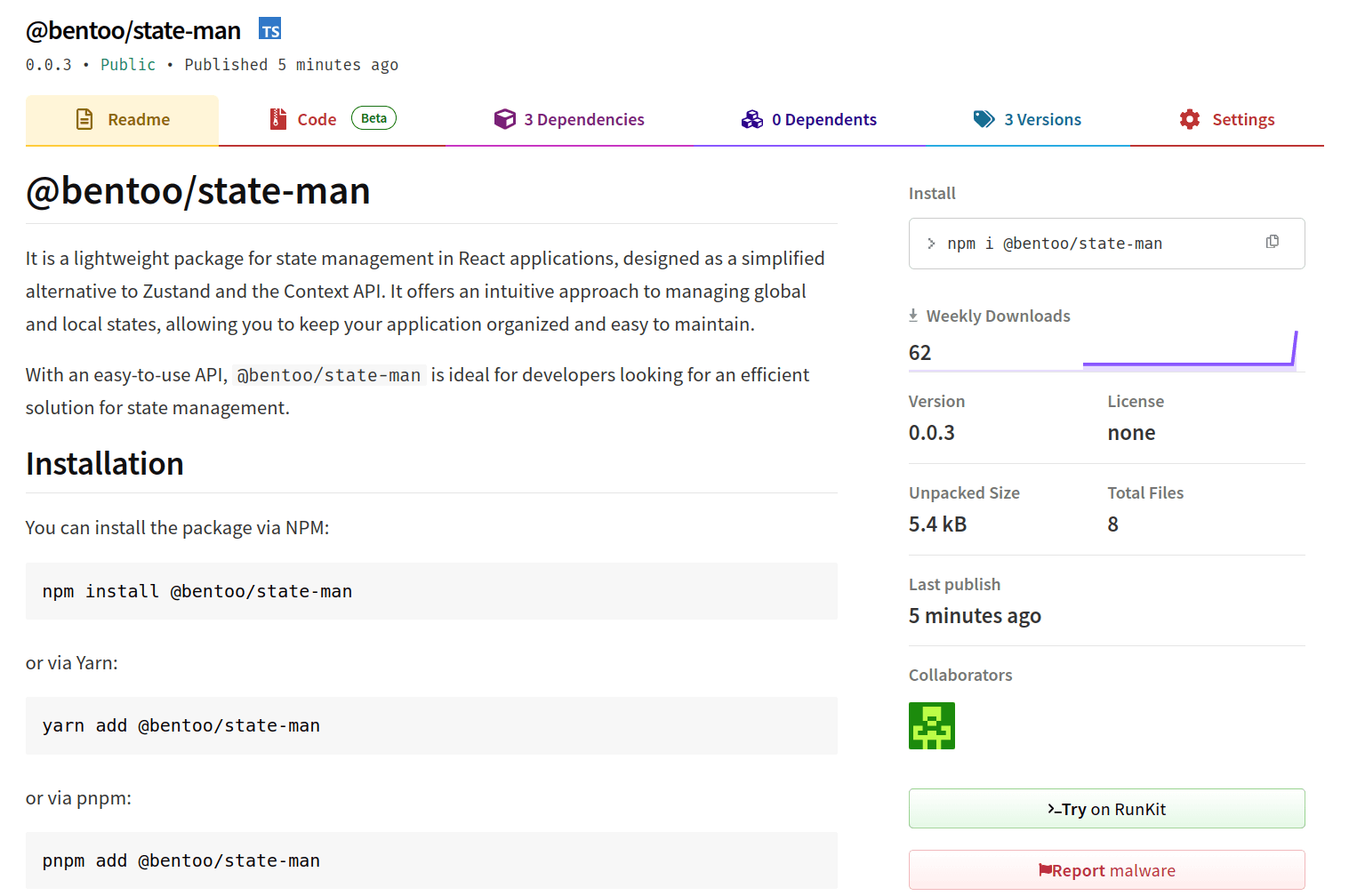The width and height of the screenshot is (1349, 896).
Task: Show the 3 Versions tab
Action: click(x=1027, y=120)
